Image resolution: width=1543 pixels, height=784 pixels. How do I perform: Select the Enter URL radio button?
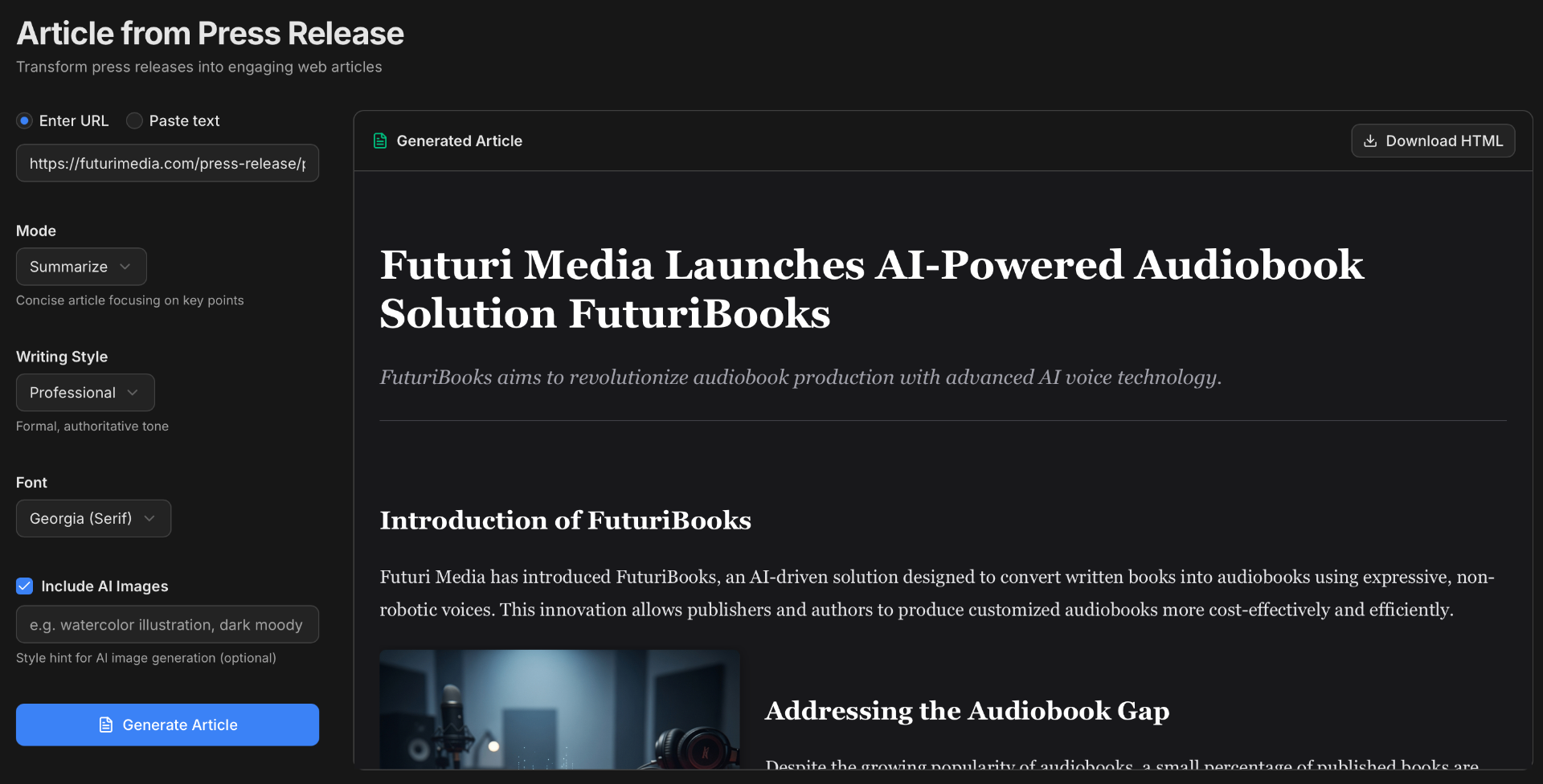(24, 120)
